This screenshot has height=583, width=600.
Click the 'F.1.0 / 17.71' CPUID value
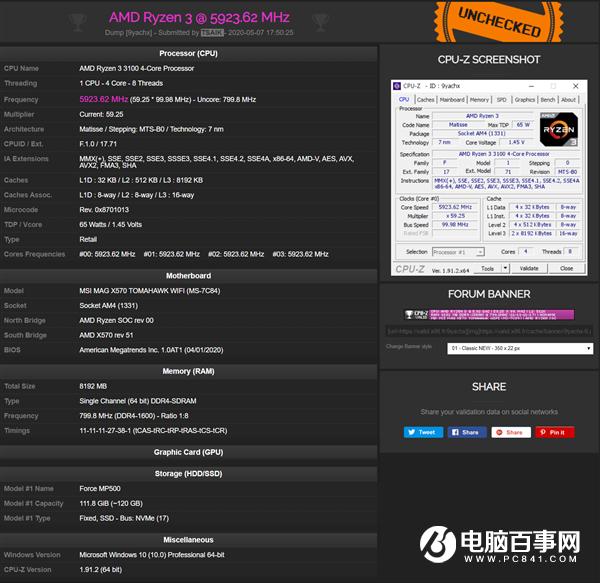98,144
